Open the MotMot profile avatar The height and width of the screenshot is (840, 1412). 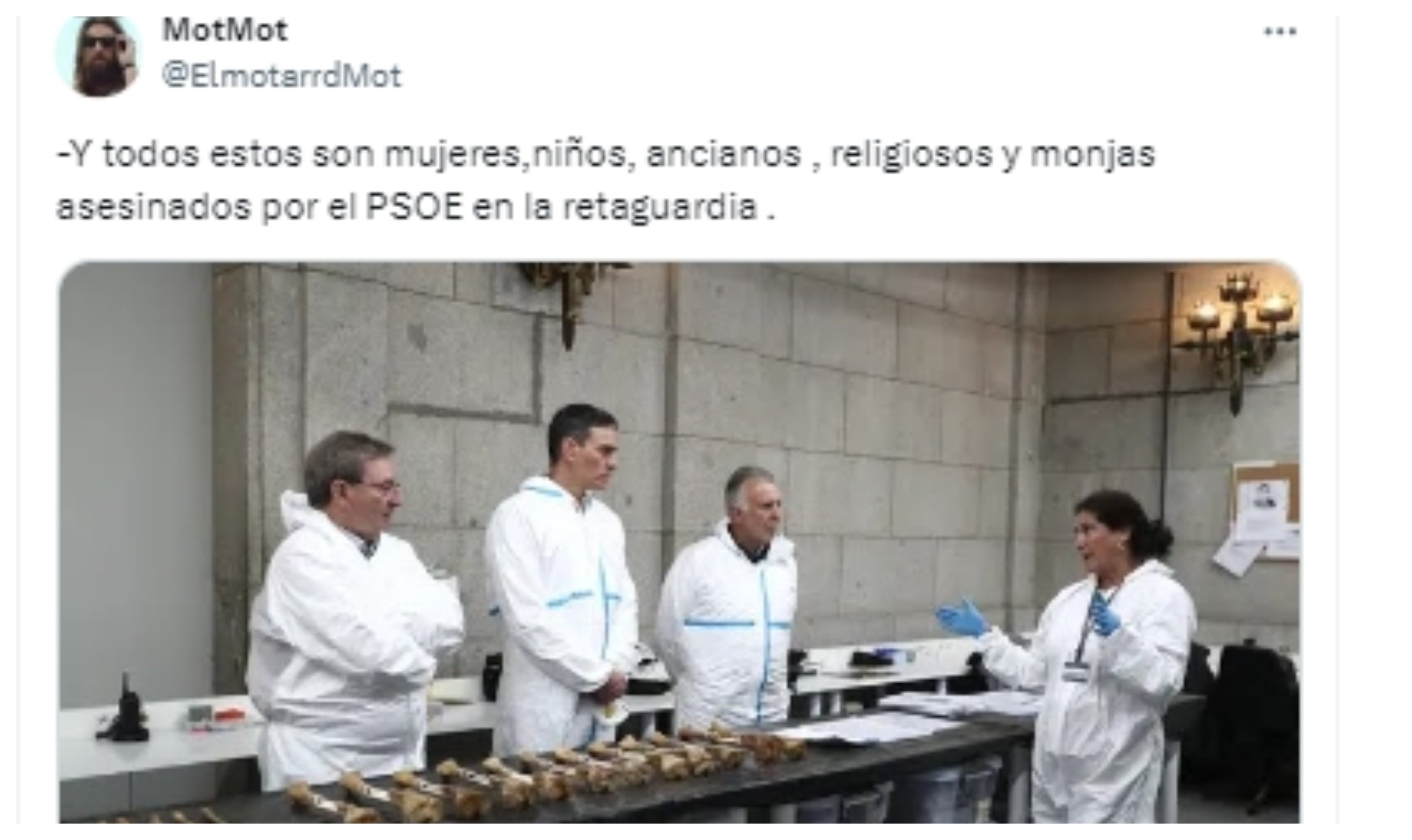coord(99,56)
